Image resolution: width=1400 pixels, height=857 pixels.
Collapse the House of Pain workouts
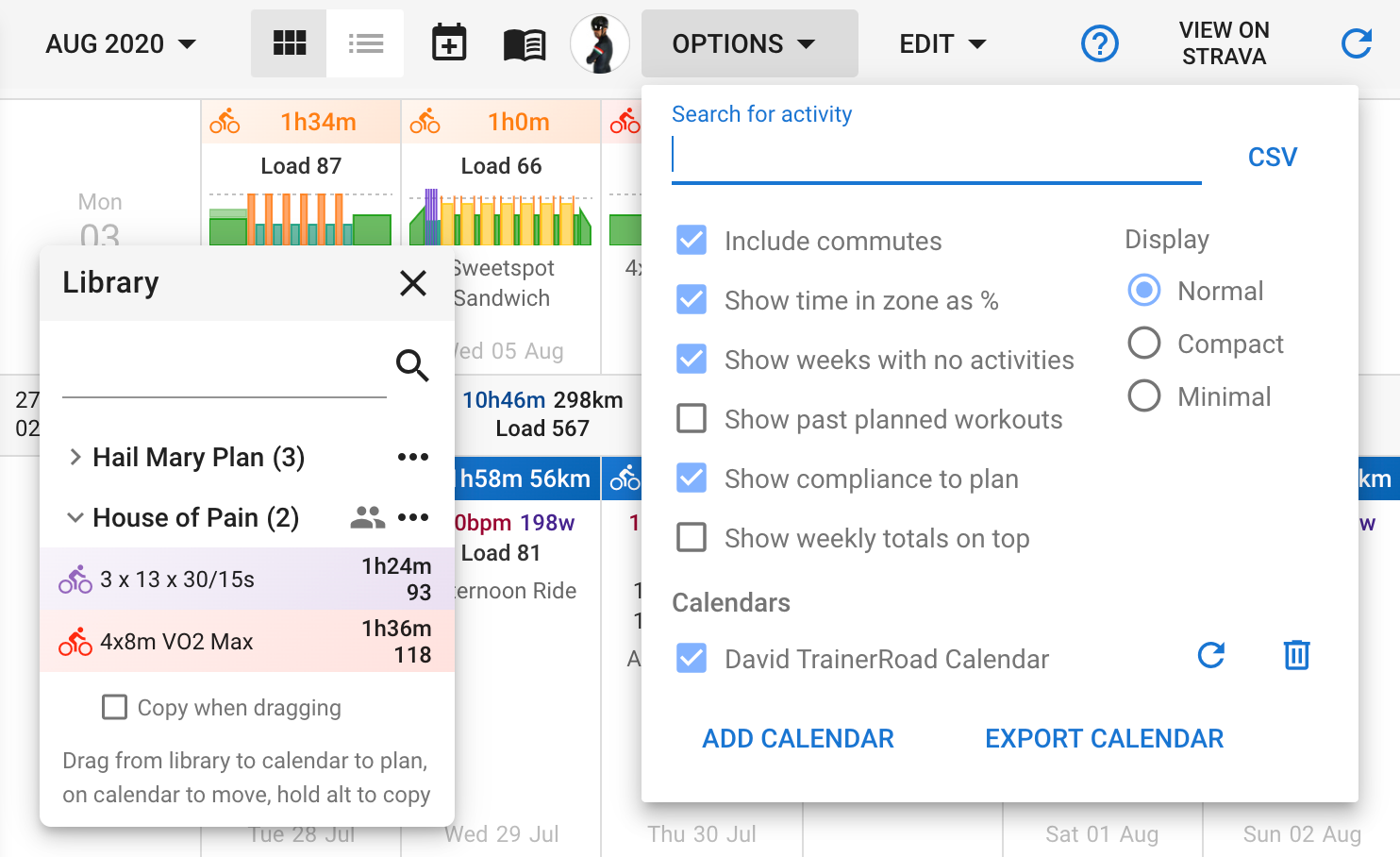(75, 517)
